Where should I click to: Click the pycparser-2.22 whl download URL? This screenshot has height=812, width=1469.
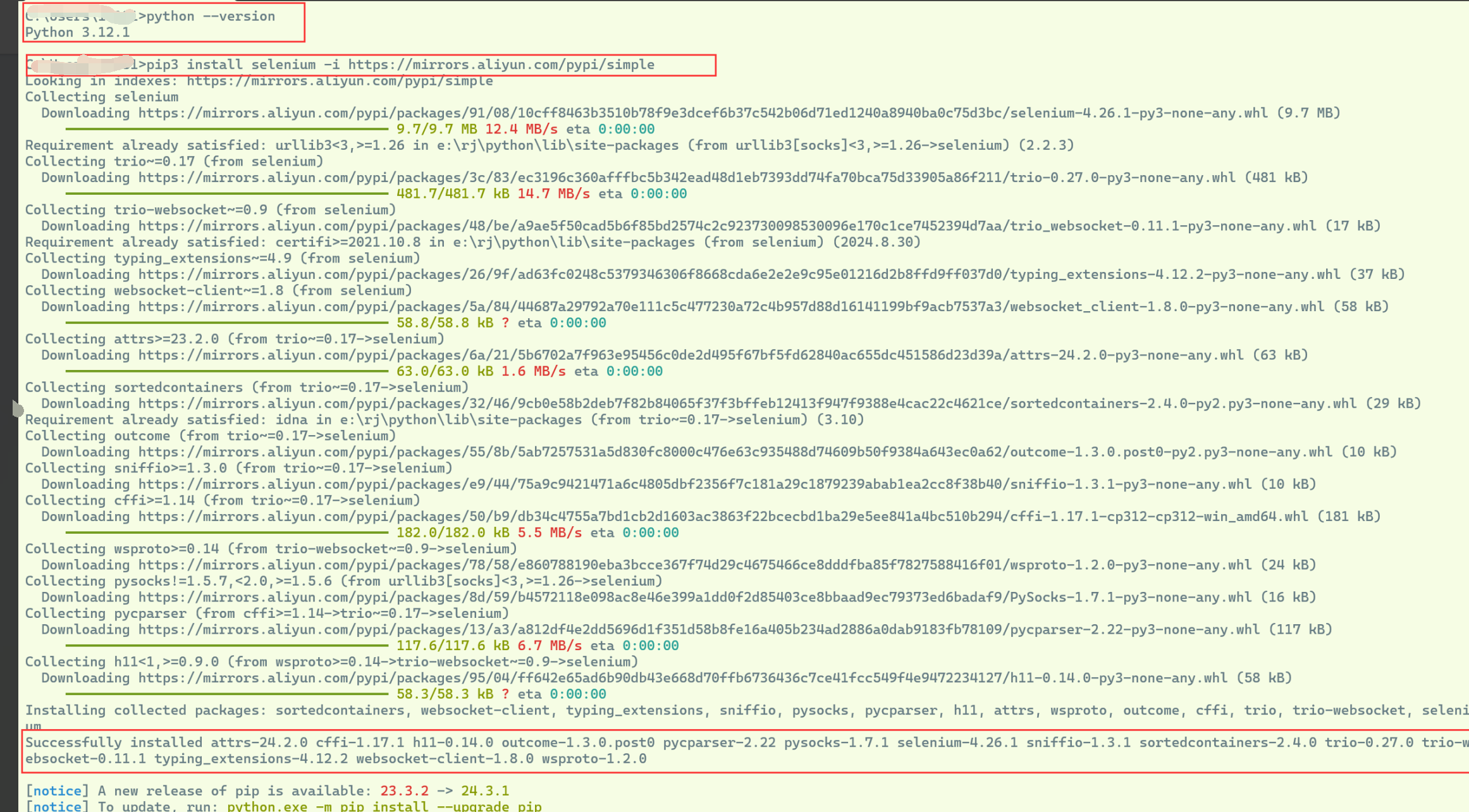tap(699, 629)
